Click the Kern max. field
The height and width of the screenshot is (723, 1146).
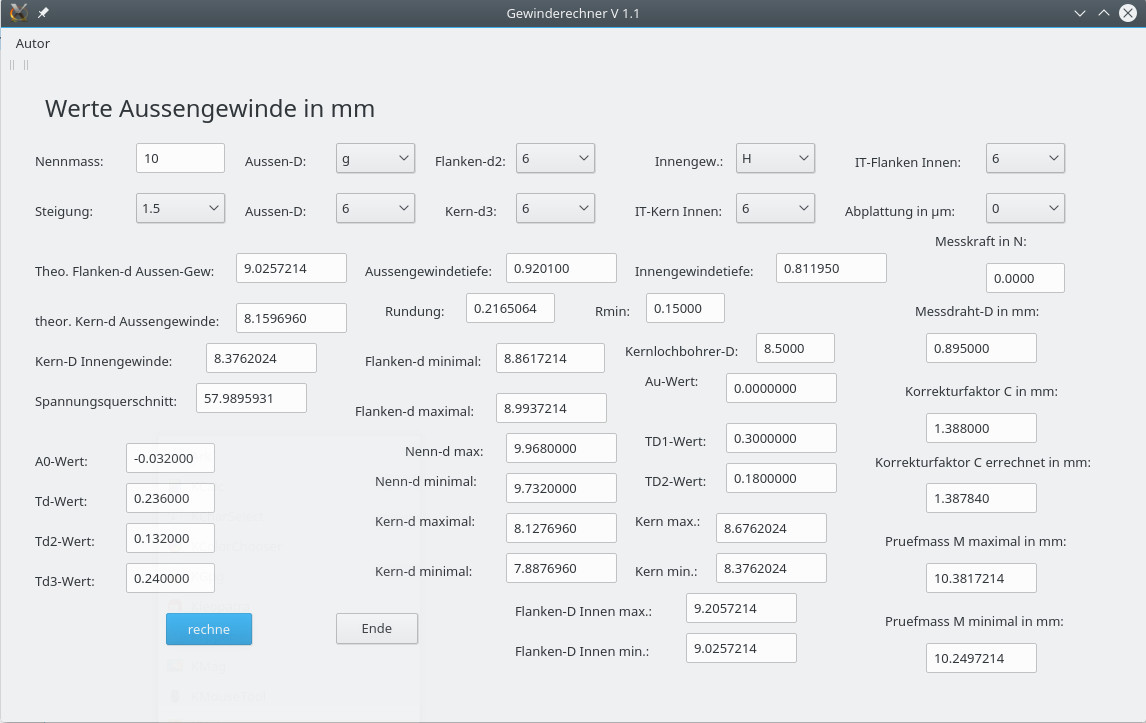tap(771, 528)
